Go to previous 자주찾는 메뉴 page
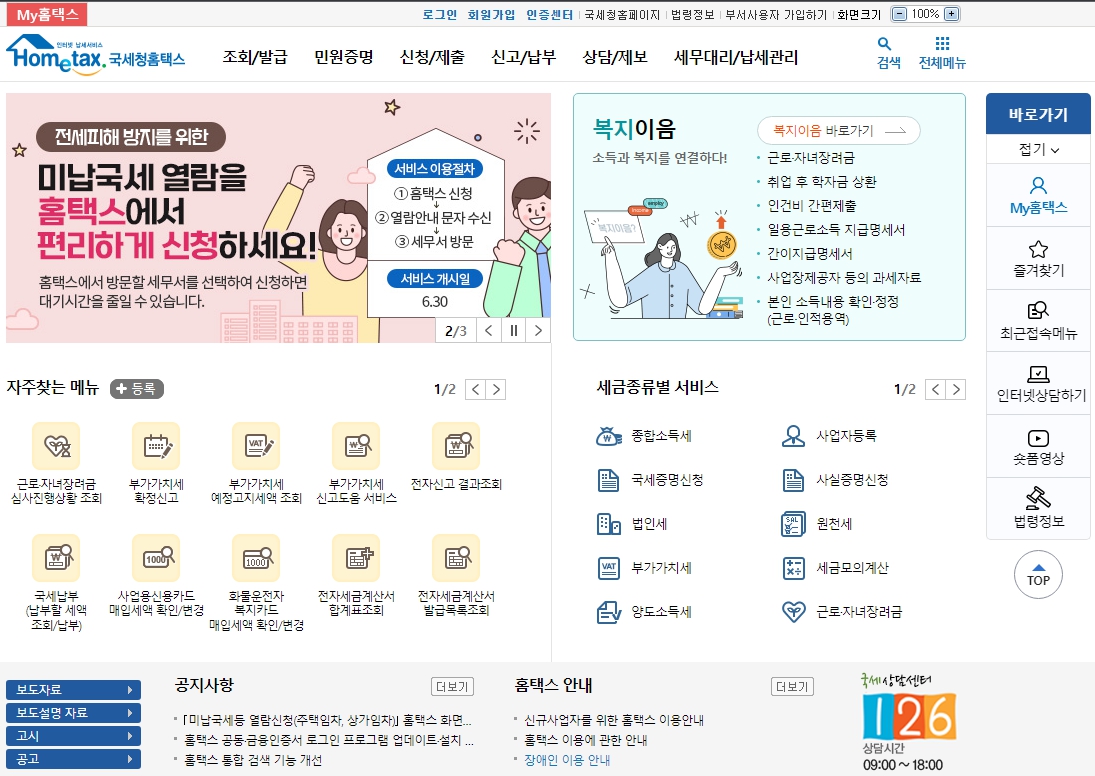Image resolution: width=1095 pixels, height=776 pixels. coord(476,389)
